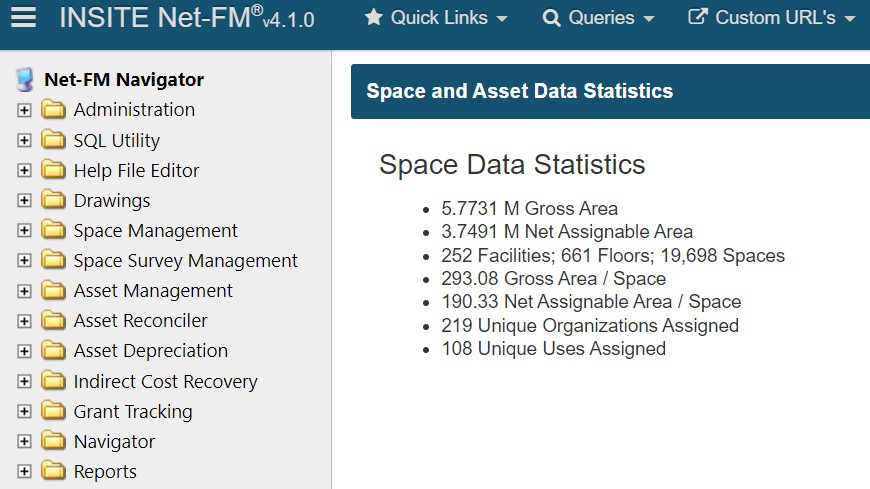Click the SQL Utility folder icon
Image resolution: width=870 pixels, height=489 pixels.
(53, 140)
